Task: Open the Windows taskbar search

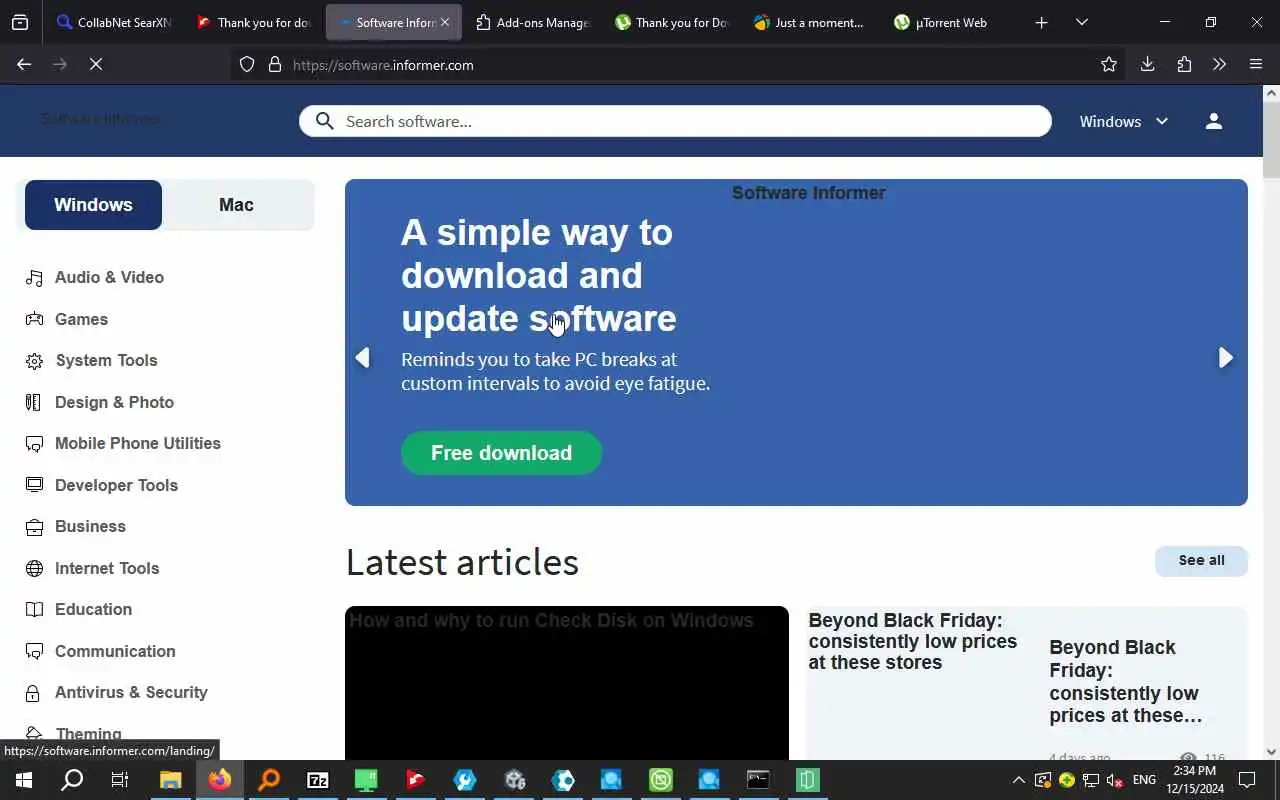Action: click(x=72, y=780)
